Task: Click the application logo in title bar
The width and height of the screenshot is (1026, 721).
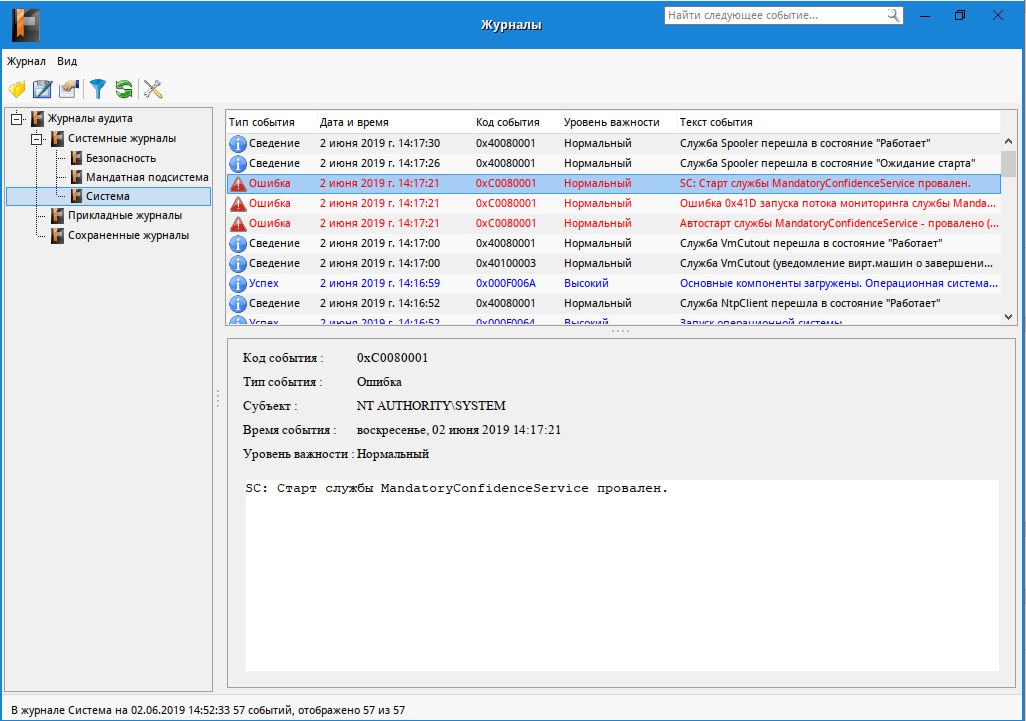Action: 26,25
